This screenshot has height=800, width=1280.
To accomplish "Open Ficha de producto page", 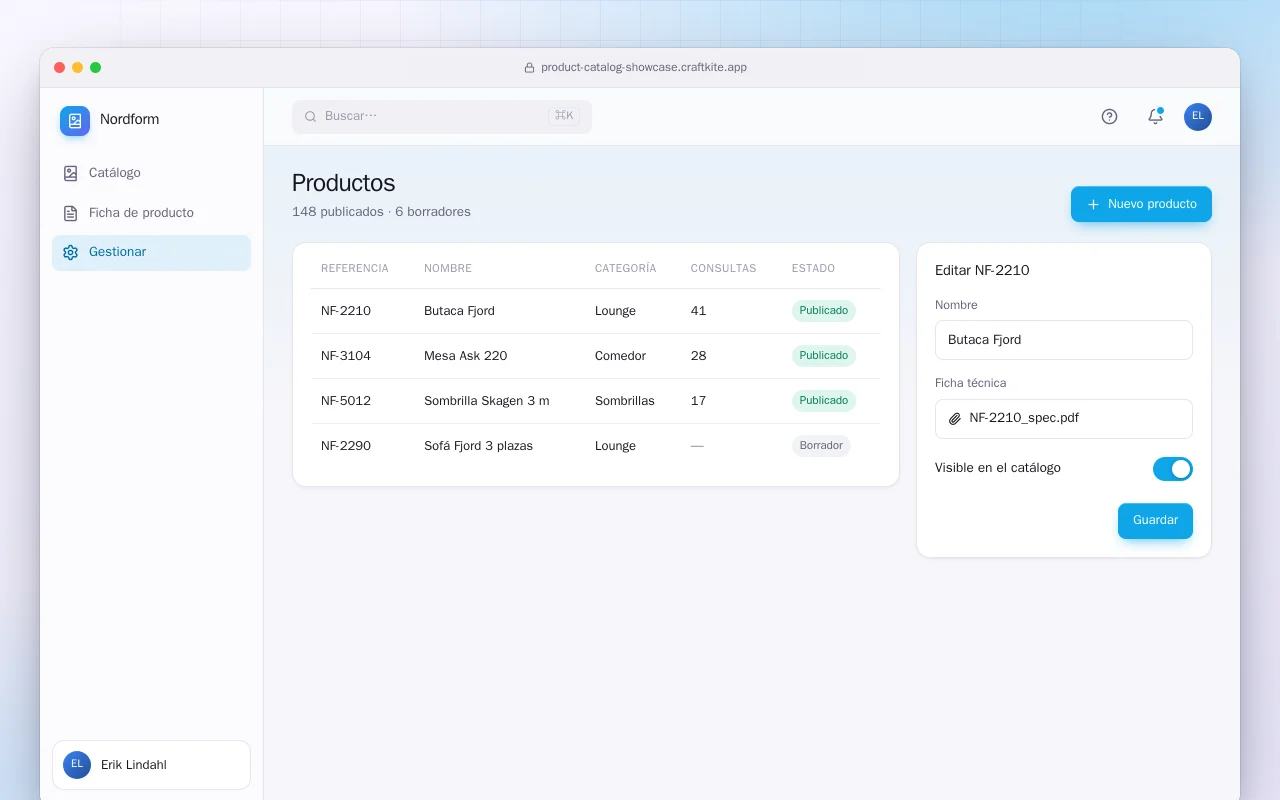I will click(x=151, y=213).
